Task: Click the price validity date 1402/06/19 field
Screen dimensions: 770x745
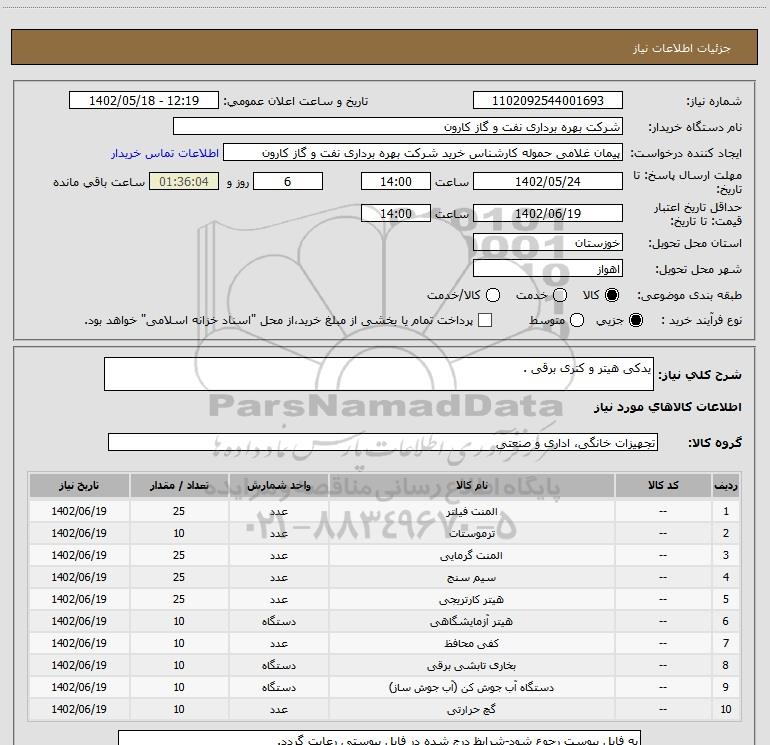Action: [x=548, y=213]
